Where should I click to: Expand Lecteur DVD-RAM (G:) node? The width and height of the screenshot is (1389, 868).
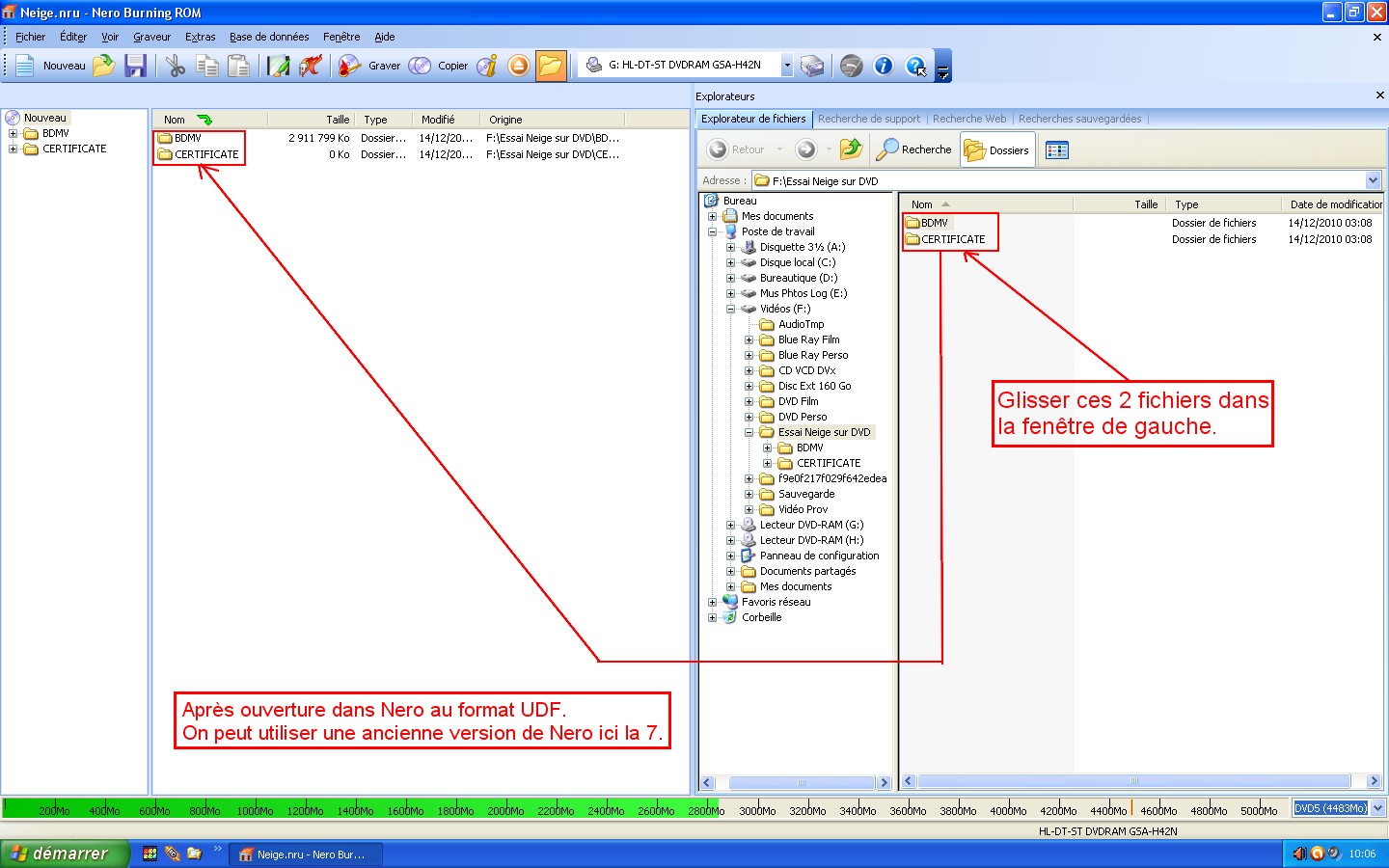(x=731, y=525)
